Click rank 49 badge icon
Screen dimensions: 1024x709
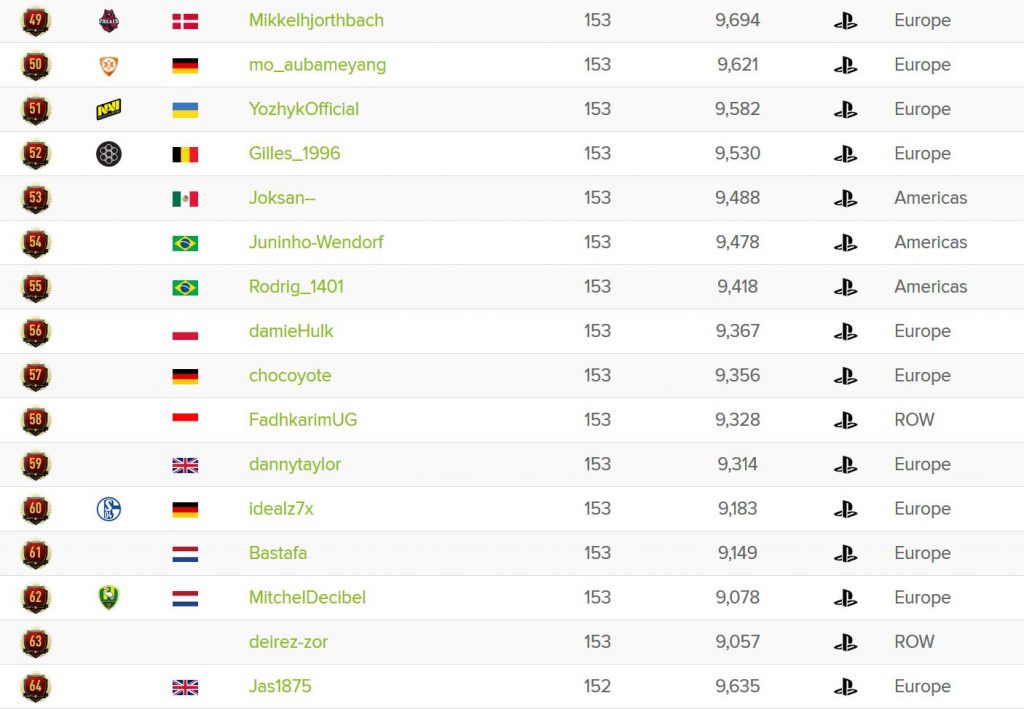point(36,21)
